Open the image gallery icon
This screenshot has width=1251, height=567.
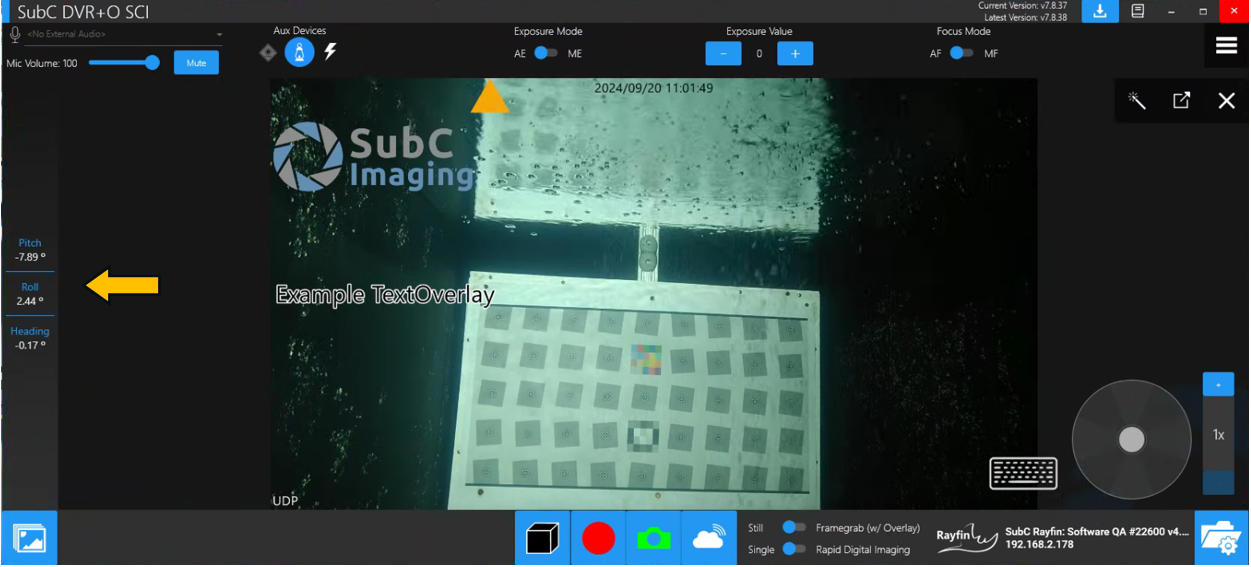29,539
